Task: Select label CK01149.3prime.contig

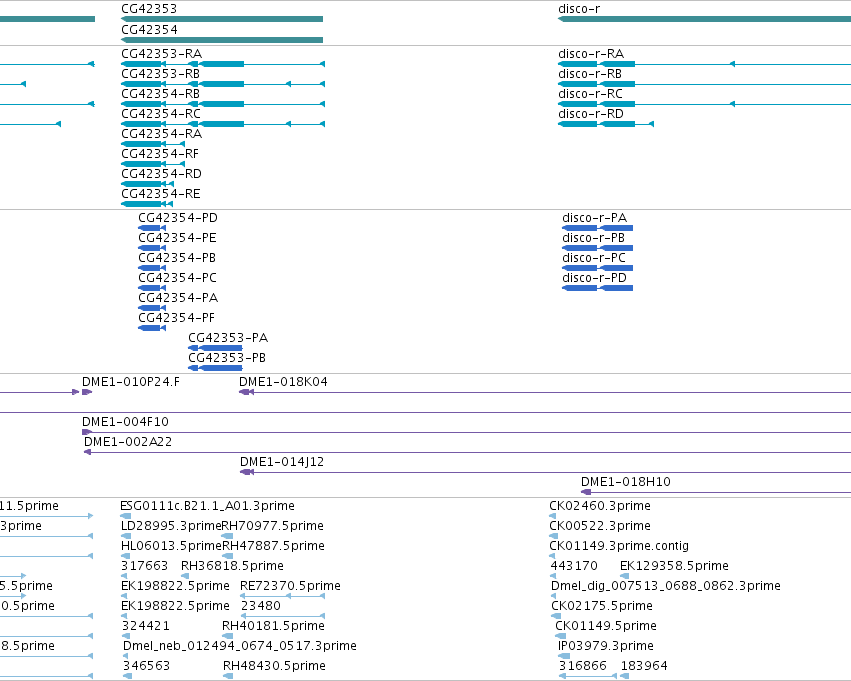Action: click(x=619, y=546)
